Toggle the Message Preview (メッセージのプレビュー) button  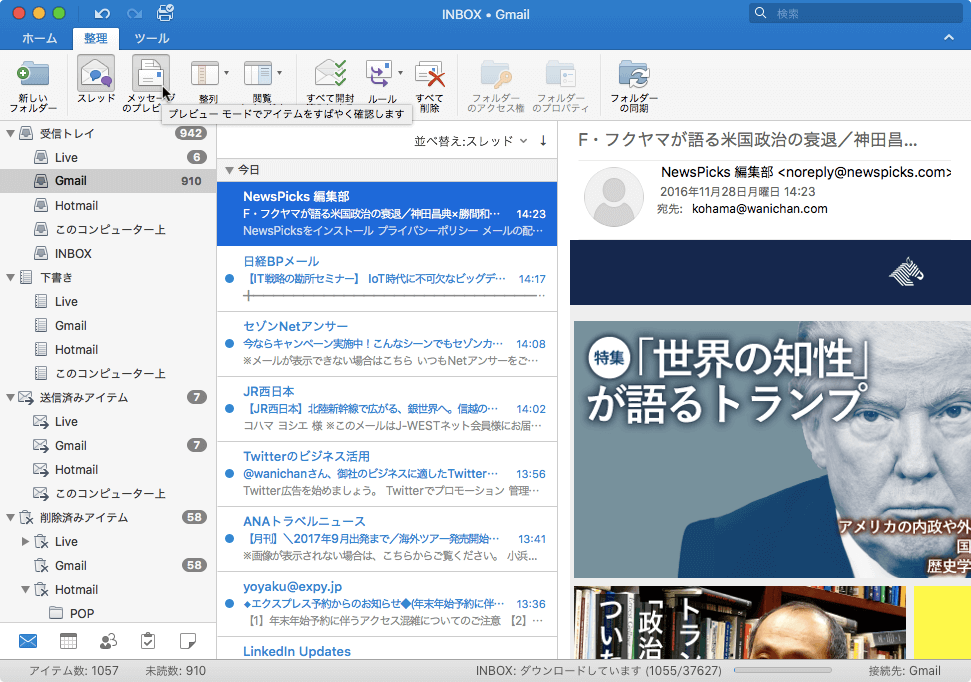150,75
